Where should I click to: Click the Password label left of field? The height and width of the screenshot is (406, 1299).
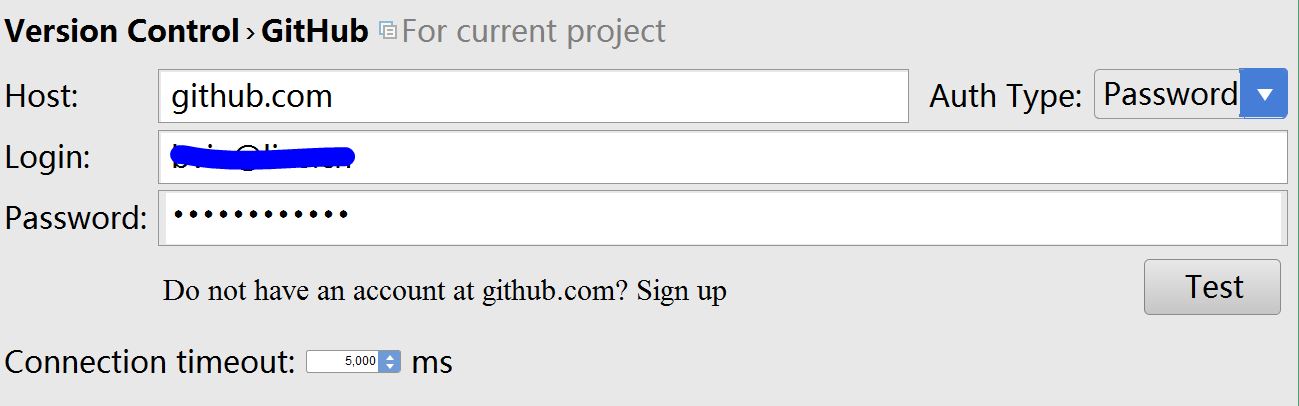tap(76, 218)
